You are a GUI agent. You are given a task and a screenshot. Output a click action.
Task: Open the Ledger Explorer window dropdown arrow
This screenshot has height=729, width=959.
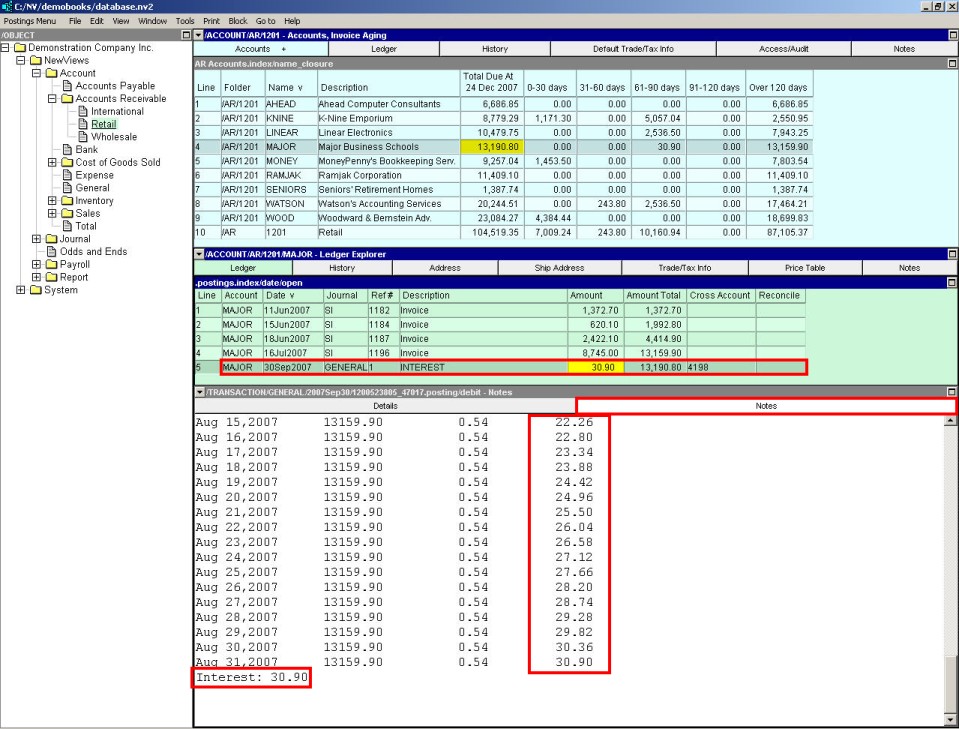pos(198,254)
